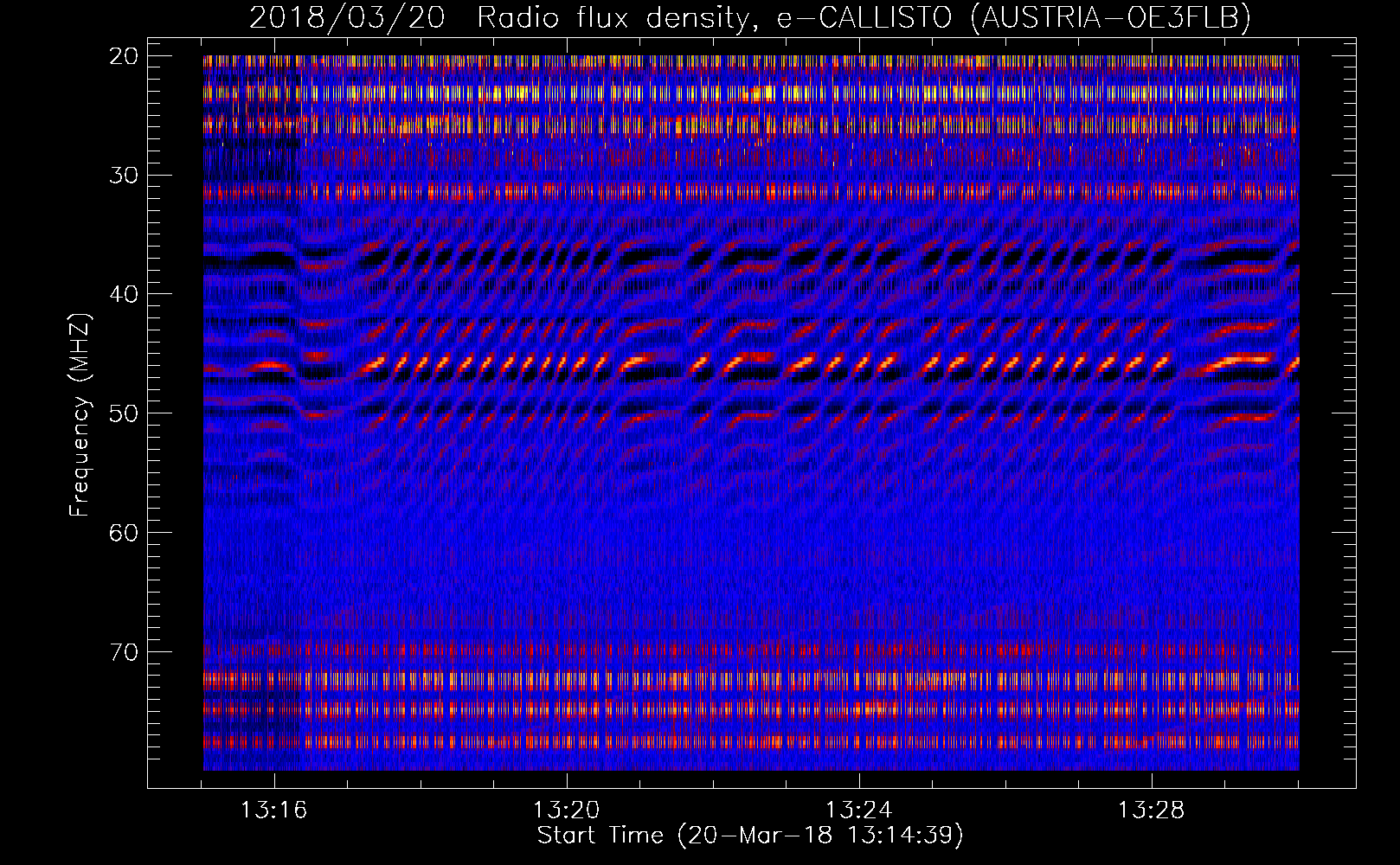Click the 13:16 time tick label
This screenshot has height=865, width=1400.
pos(274,811)
